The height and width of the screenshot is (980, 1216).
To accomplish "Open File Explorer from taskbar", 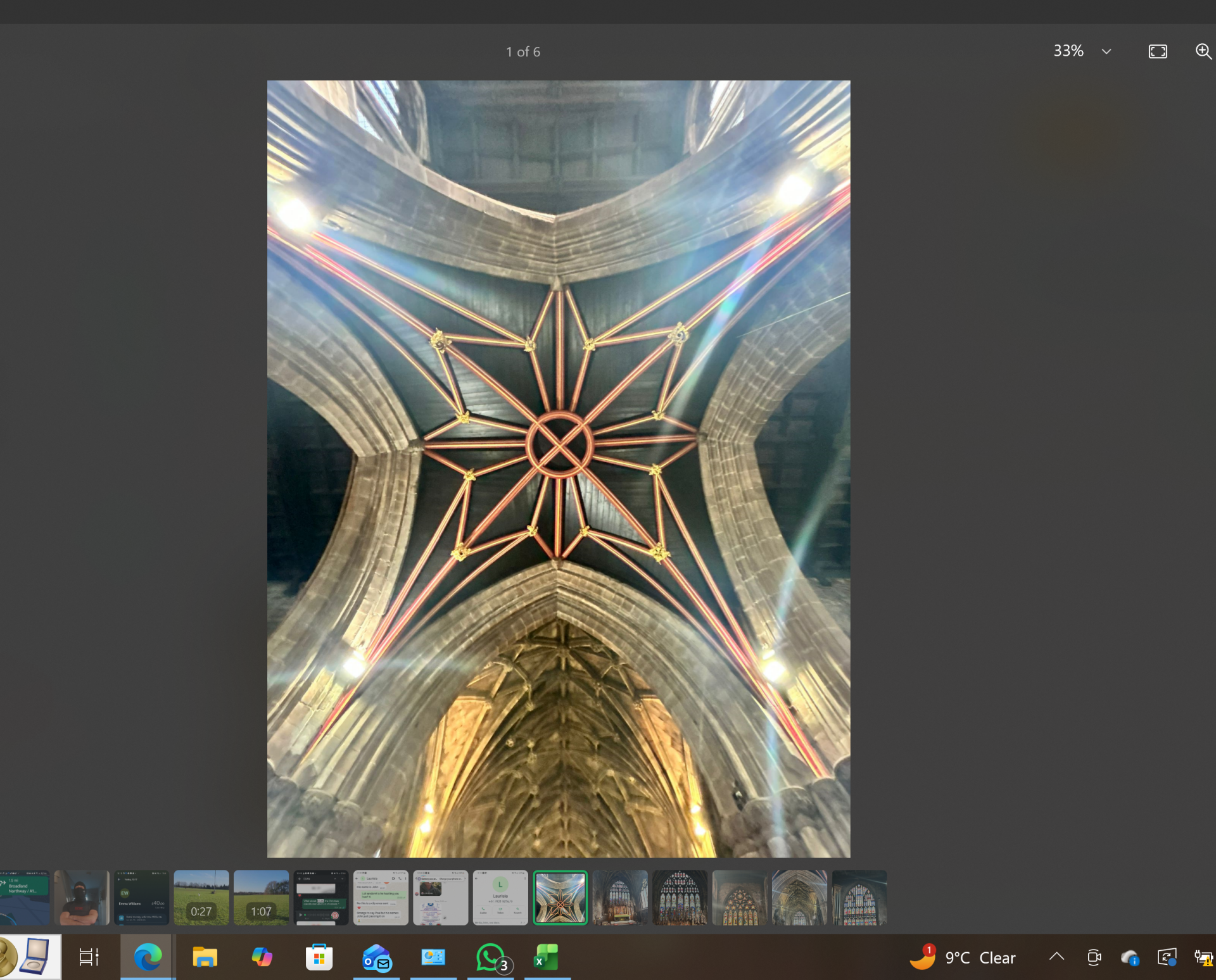I will (x=205, y=957).
